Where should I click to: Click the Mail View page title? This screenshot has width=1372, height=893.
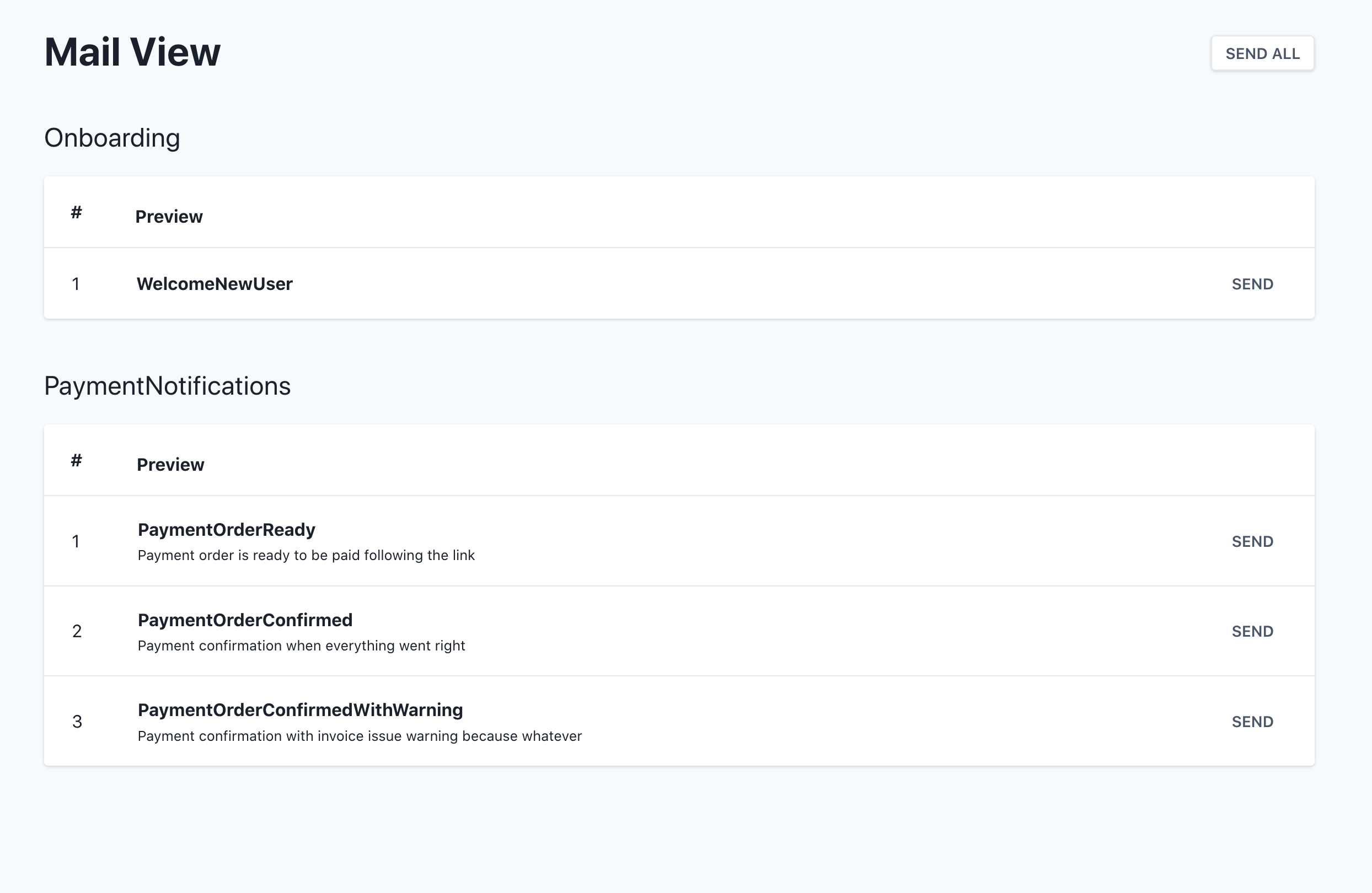[x=132, y=52]
